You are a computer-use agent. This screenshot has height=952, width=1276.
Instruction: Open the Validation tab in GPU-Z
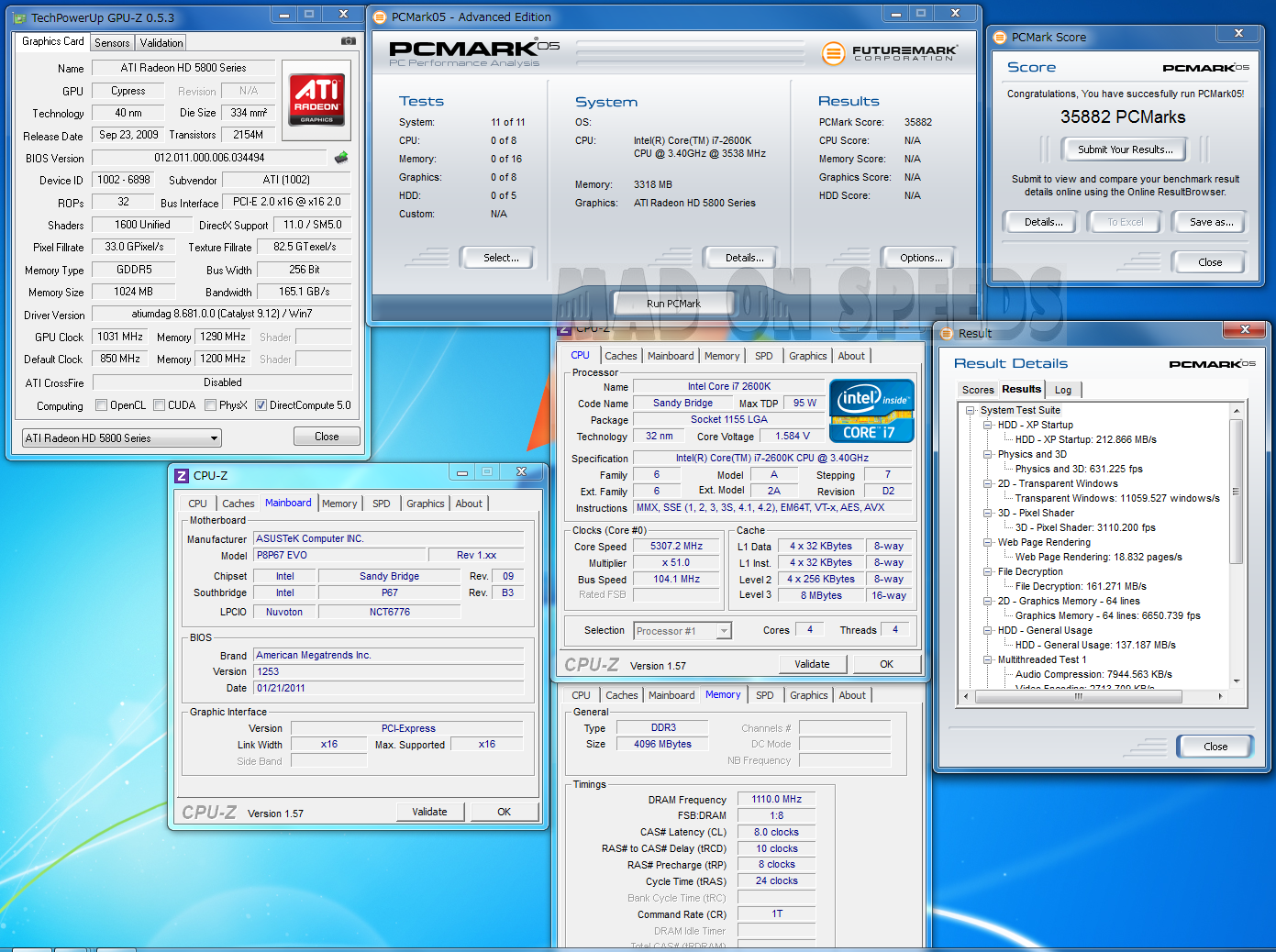pos(161,43)
